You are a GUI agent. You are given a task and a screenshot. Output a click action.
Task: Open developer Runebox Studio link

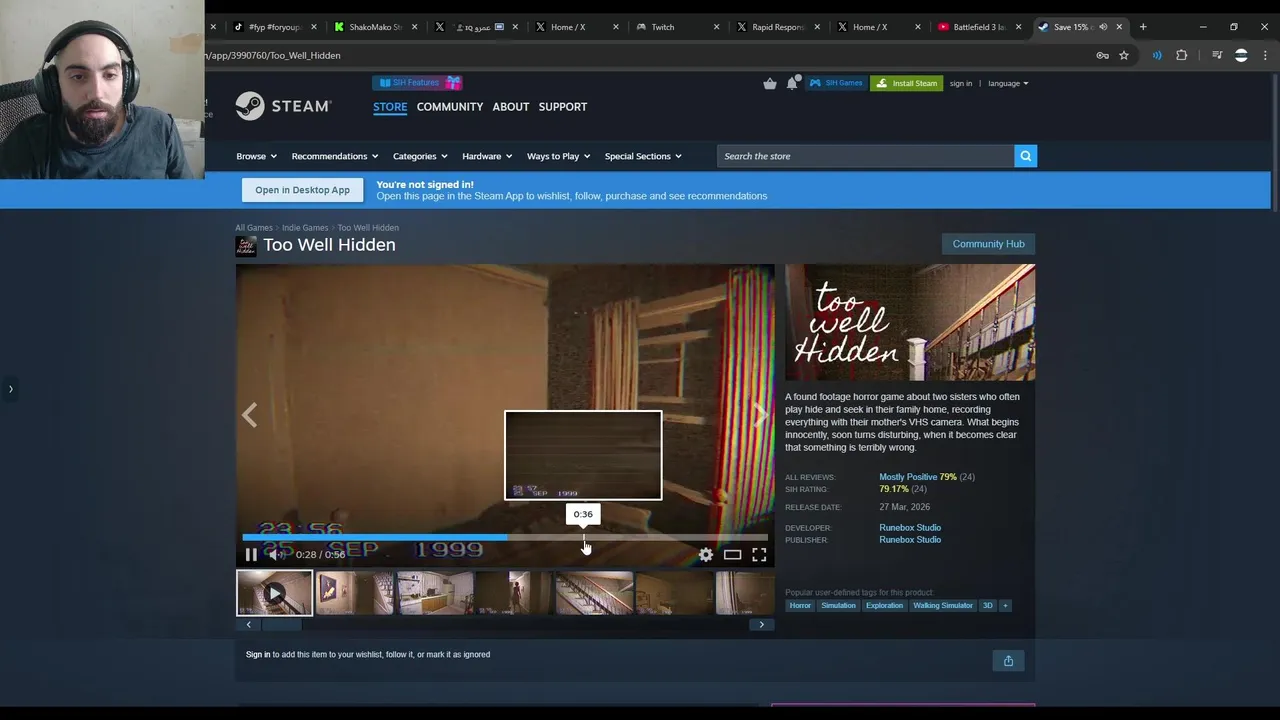click(x=910, y=528)
